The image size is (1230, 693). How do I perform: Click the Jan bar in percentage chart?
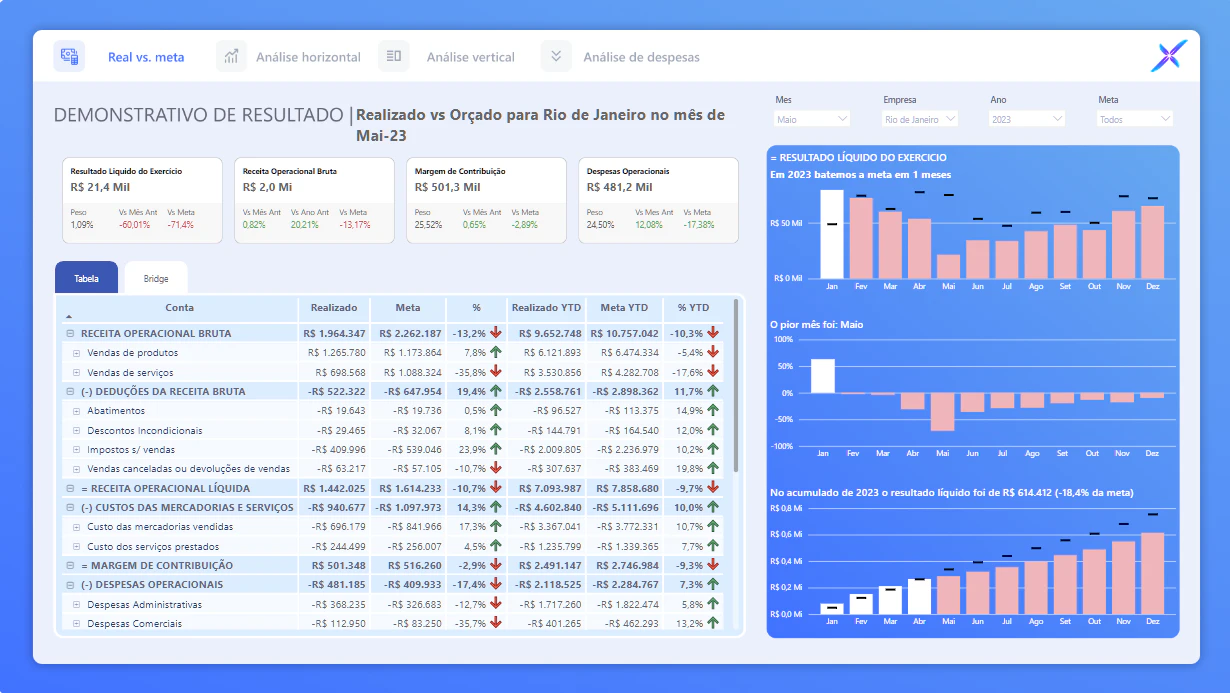click(822, 376)
